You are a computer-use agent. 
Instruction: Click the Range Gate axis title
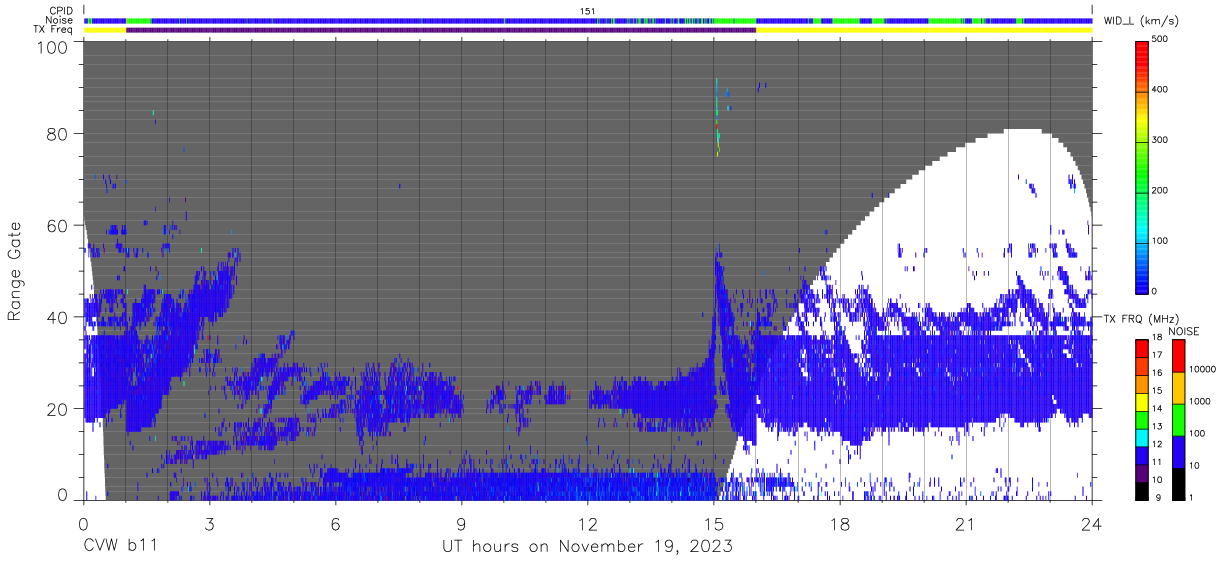click(16, 270)
